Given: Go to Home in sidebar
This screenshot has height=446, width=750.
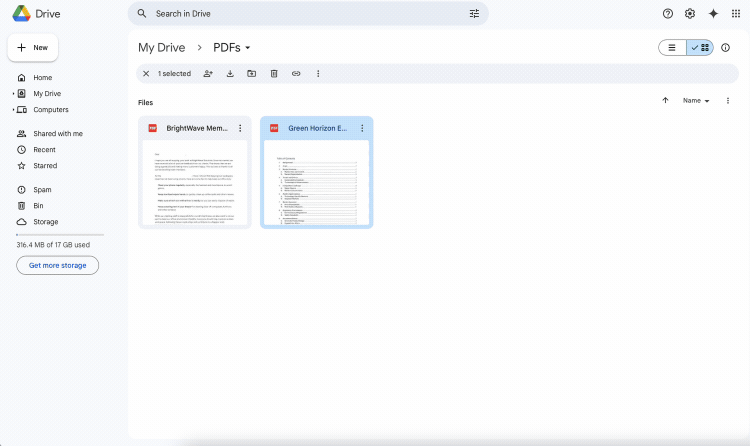Looking at the screenshot, I should coord(43,78).
